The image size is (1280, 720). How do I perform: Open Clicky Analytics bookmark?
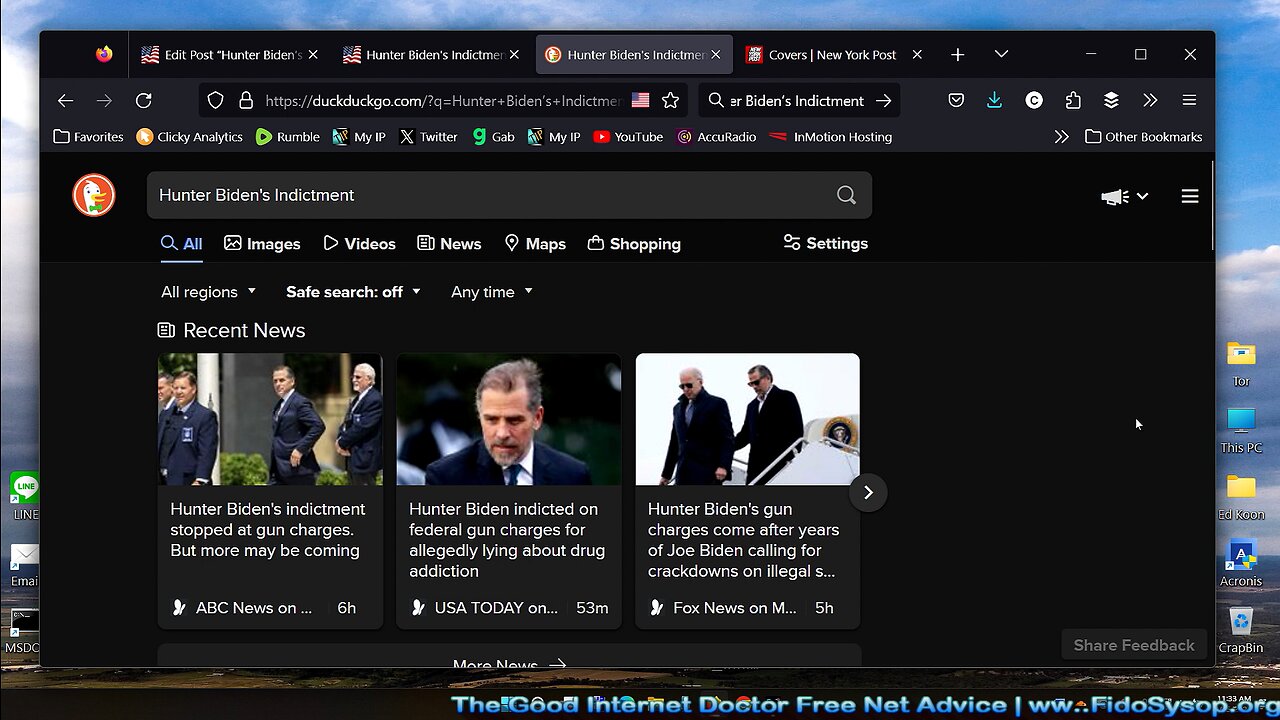pyautogui.click(x=190, y=137)
